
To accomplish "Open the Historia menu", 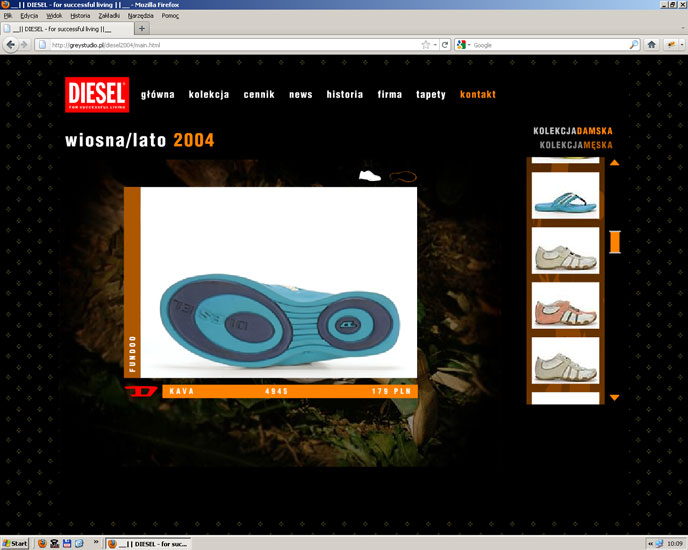I will click(x=80, y=15).
